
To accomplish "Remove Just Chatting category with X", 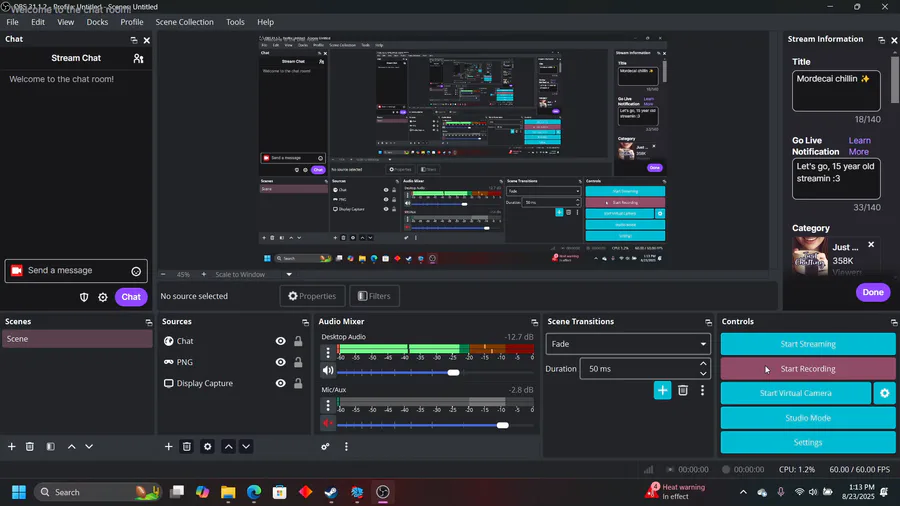I will tap(871, 244).
